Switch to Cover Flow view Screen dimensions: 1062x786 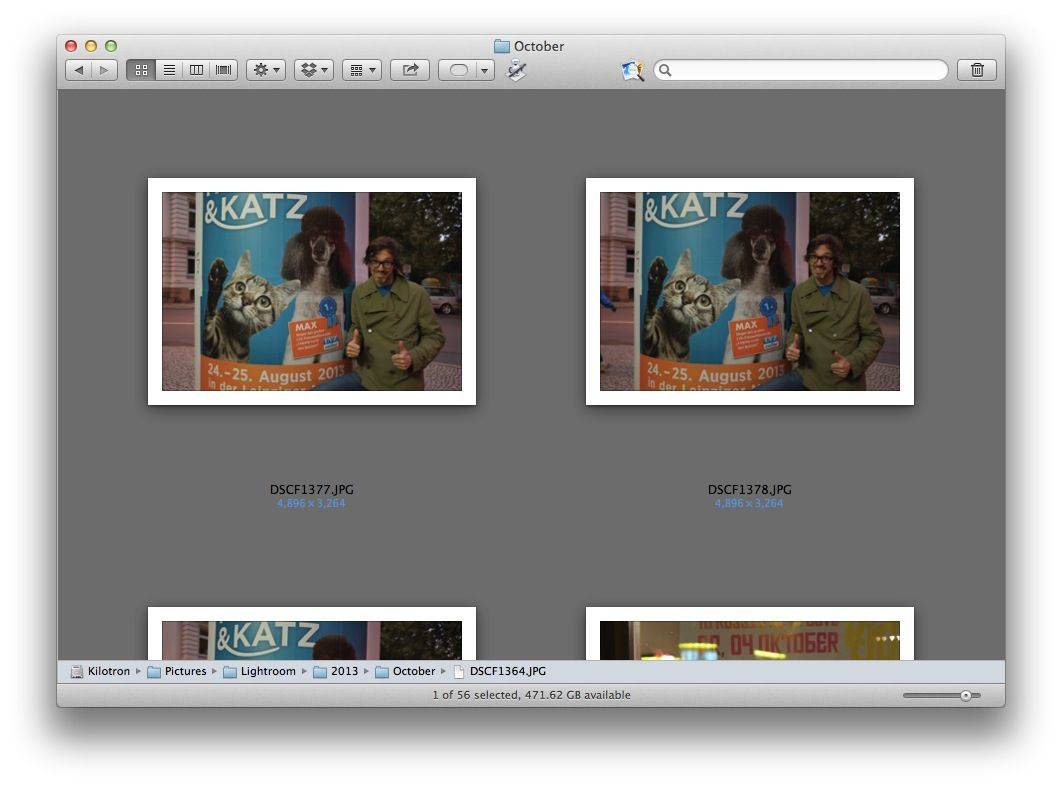click(x=223, y=70)
